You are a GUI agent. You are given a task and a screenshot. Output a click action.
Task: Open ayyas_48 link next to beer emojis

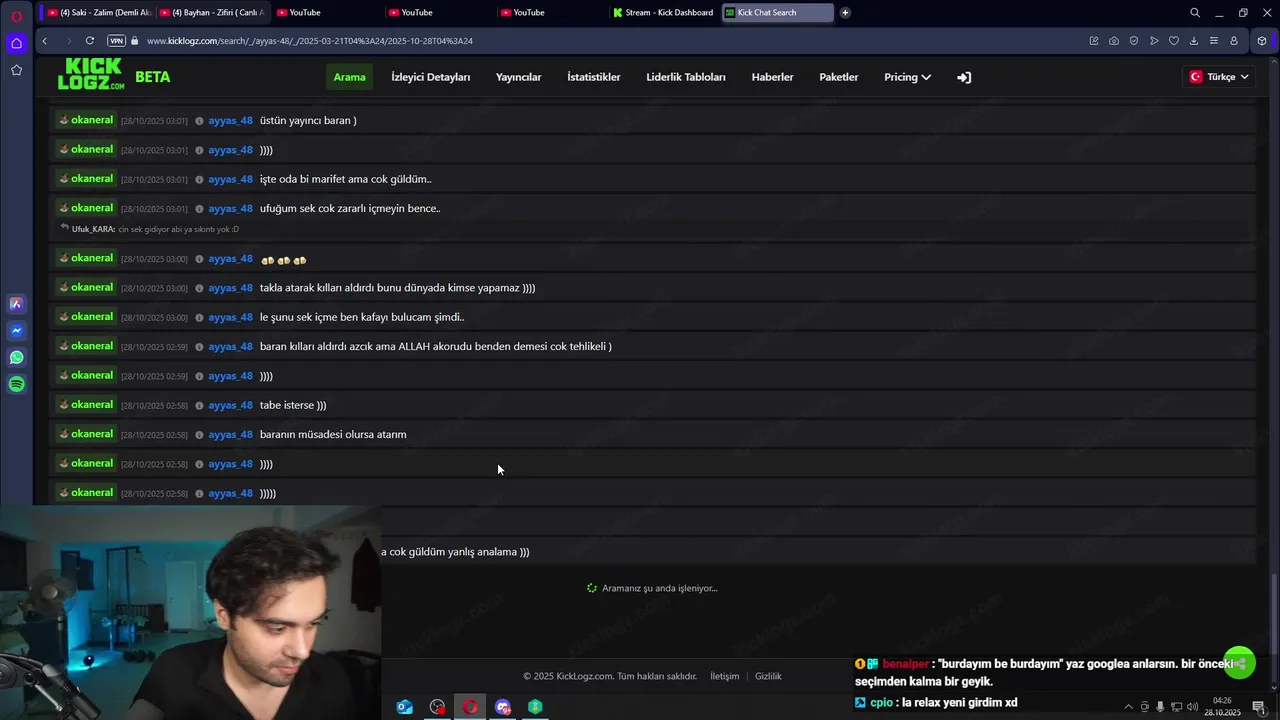pyautogui.click(x=230, y=259)
